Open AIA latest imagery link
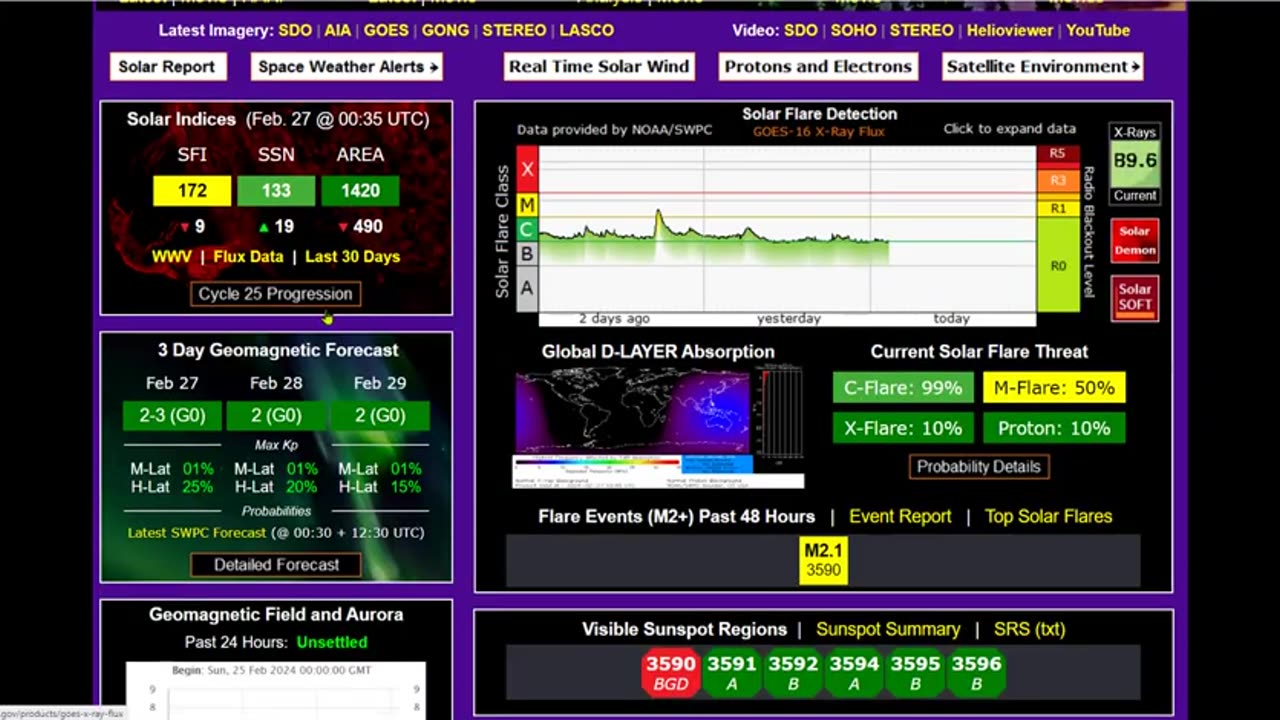This screenshot has height=720, width=1280. [338, 30]
